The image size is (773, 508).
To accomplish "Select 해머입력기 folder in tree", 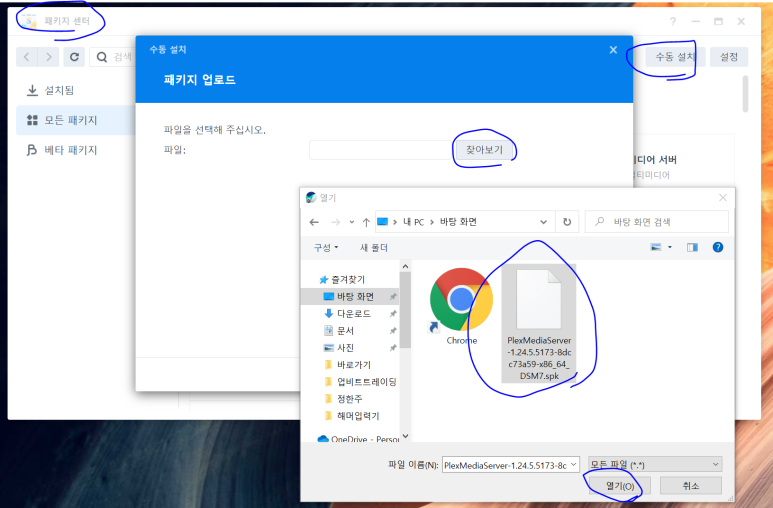I will [x=351, y=416].
